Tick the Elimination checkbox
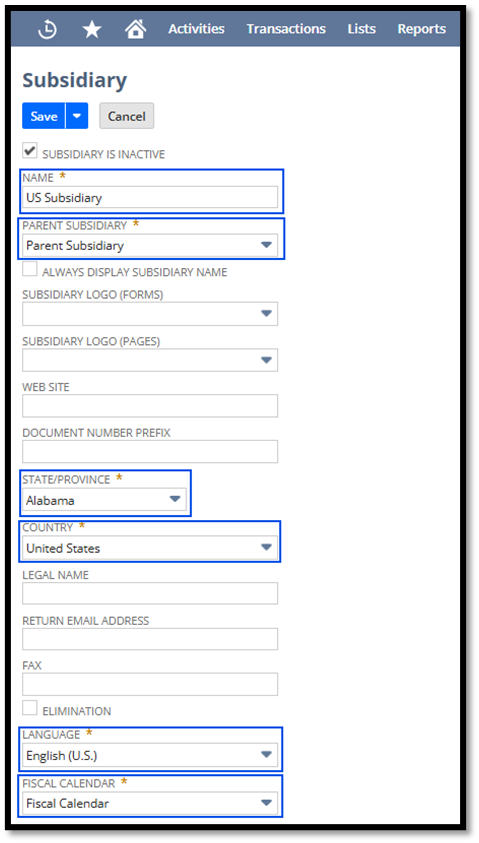The image size is (479, 843). (x=30, y=707)
